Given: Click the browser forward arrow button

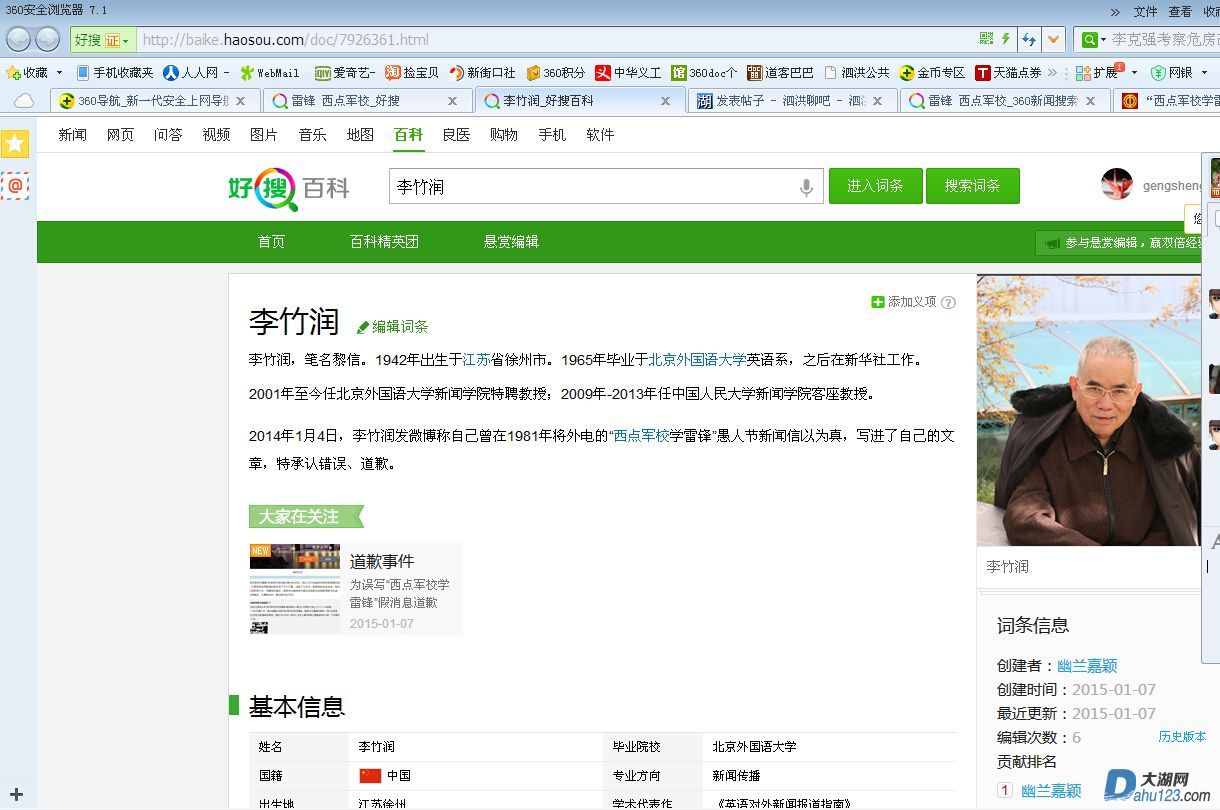Looking at the screenshot, I should pos(47,39).
